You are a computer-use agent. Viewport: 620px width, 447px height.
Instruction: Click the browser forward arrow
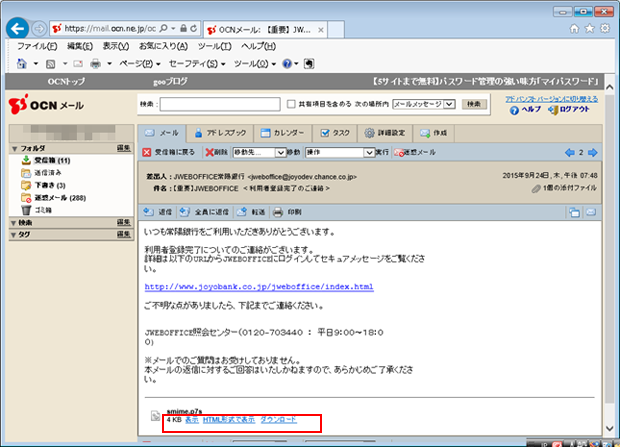(x=39, y=28)
